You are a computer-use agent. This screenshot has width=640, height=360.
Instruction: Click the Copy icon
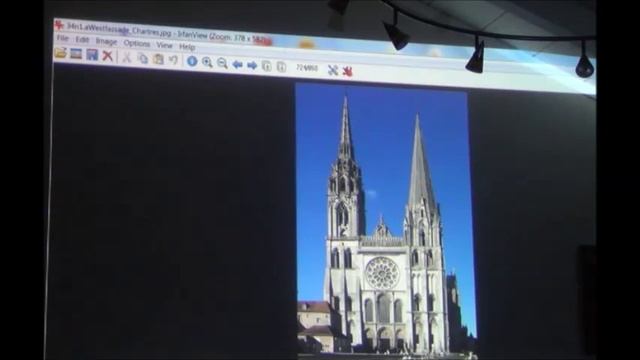pyautogui.click(x=143, y=58)
